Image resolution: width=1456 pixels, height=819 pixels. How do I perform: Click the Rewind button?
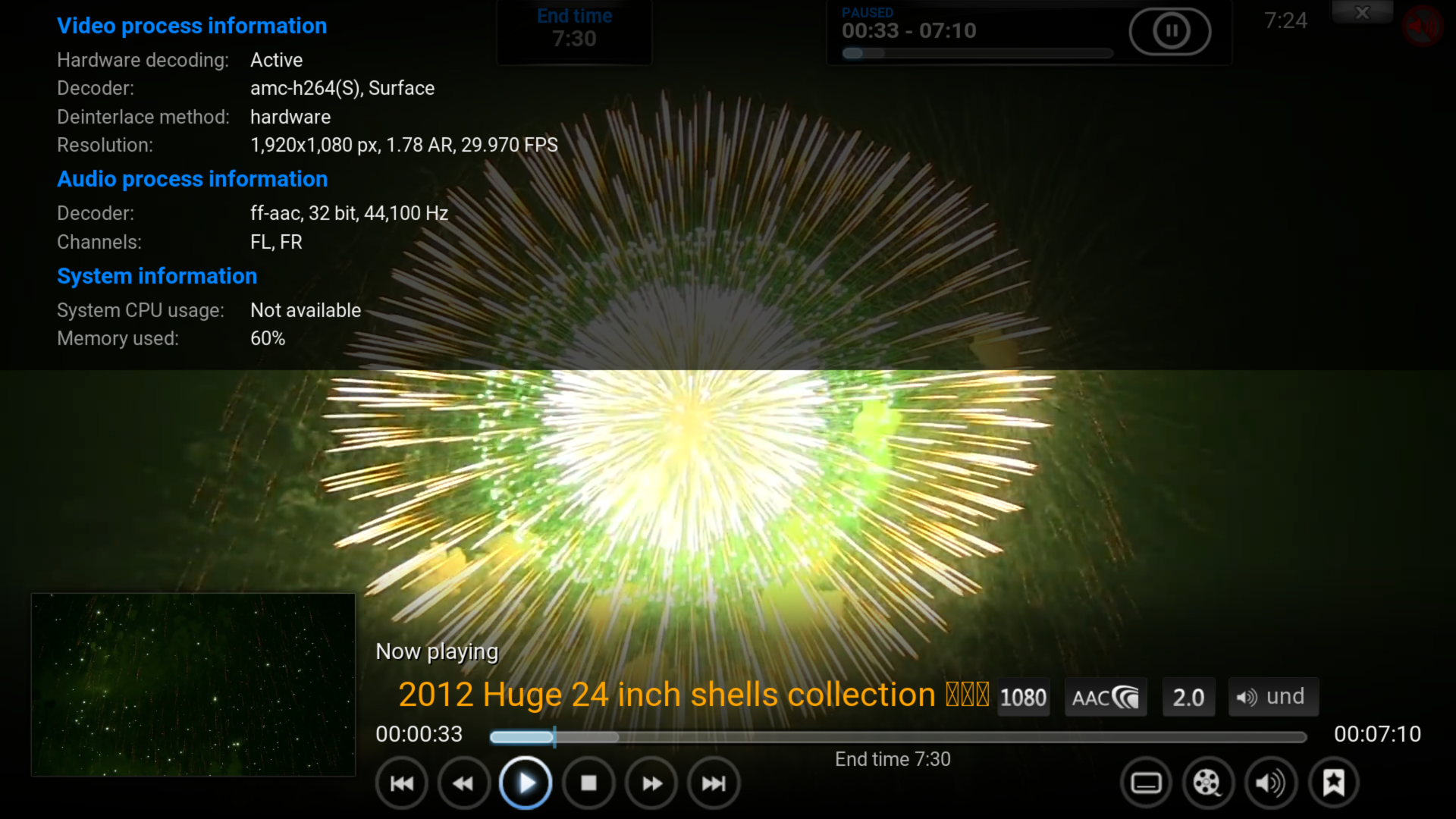click(463, 783)
